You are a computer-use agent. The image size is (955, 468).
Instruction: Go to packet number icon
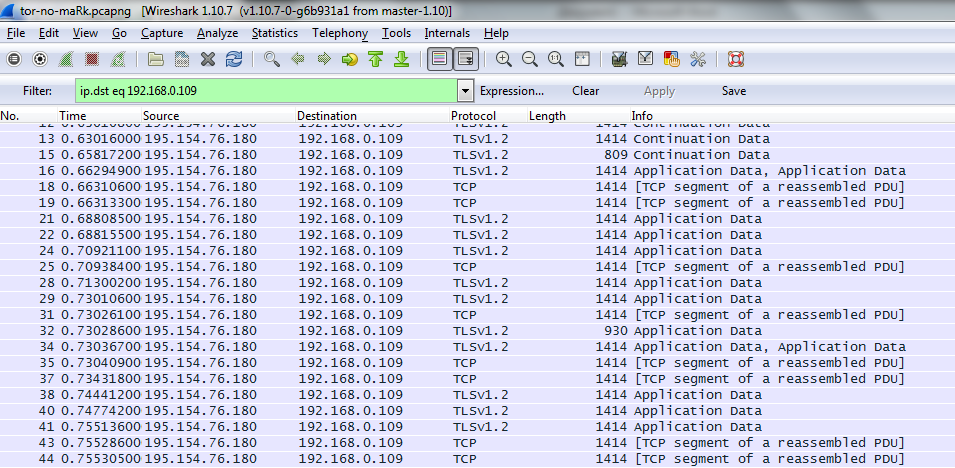pyautogui.click(x=350, y=59)
